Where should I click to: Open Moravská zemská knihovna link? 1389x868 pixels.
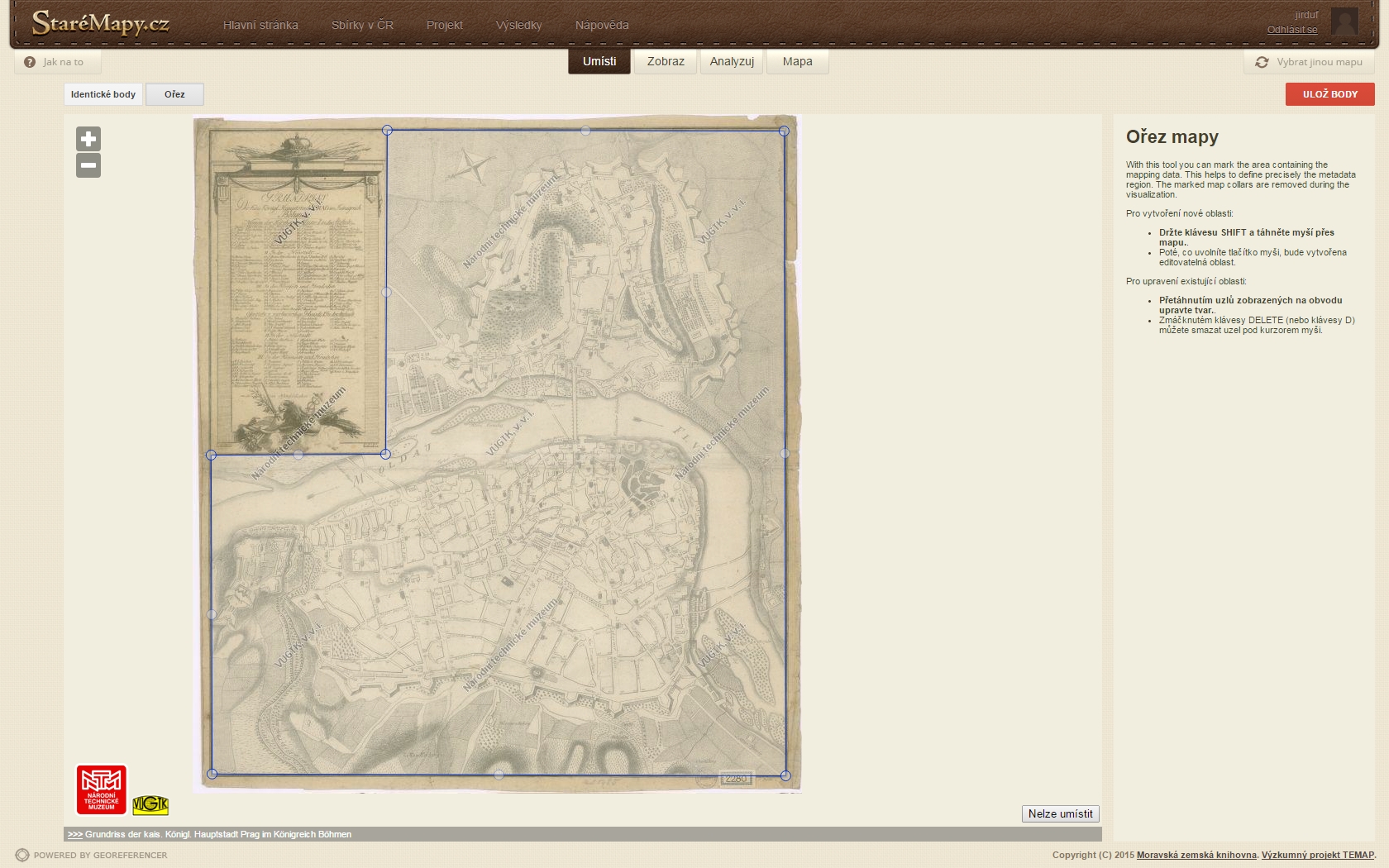pos(1196,855)
